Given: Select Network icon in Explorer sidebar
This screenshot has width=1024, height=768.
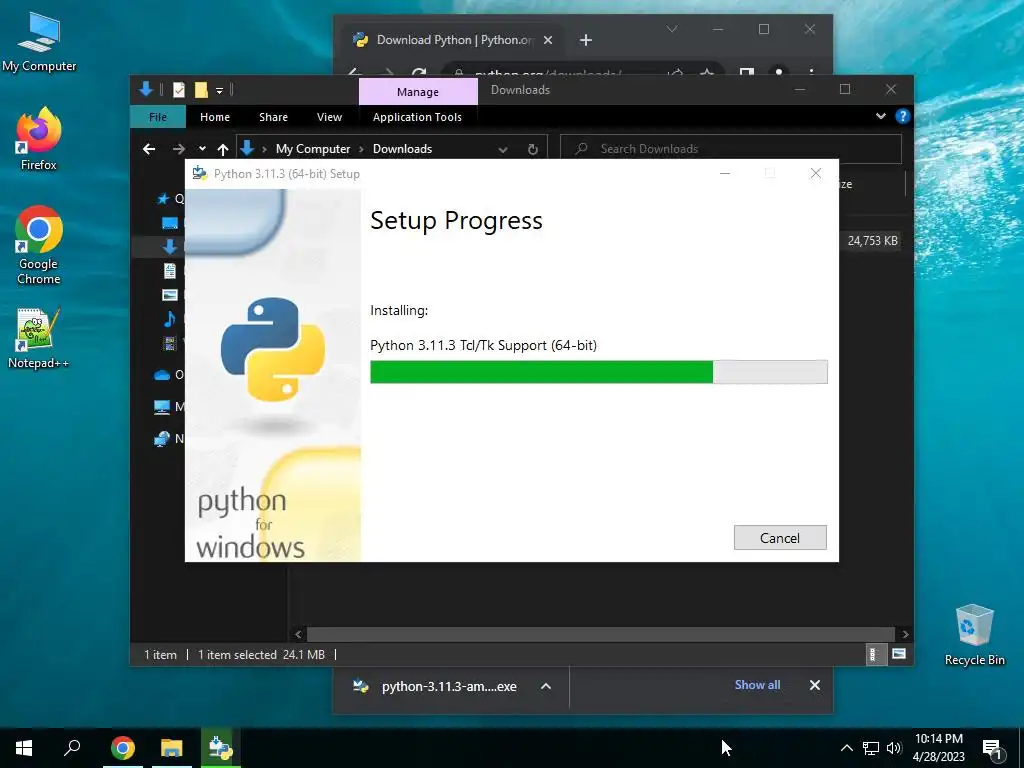Looking at the screenshot, I should tap(162, 439).
